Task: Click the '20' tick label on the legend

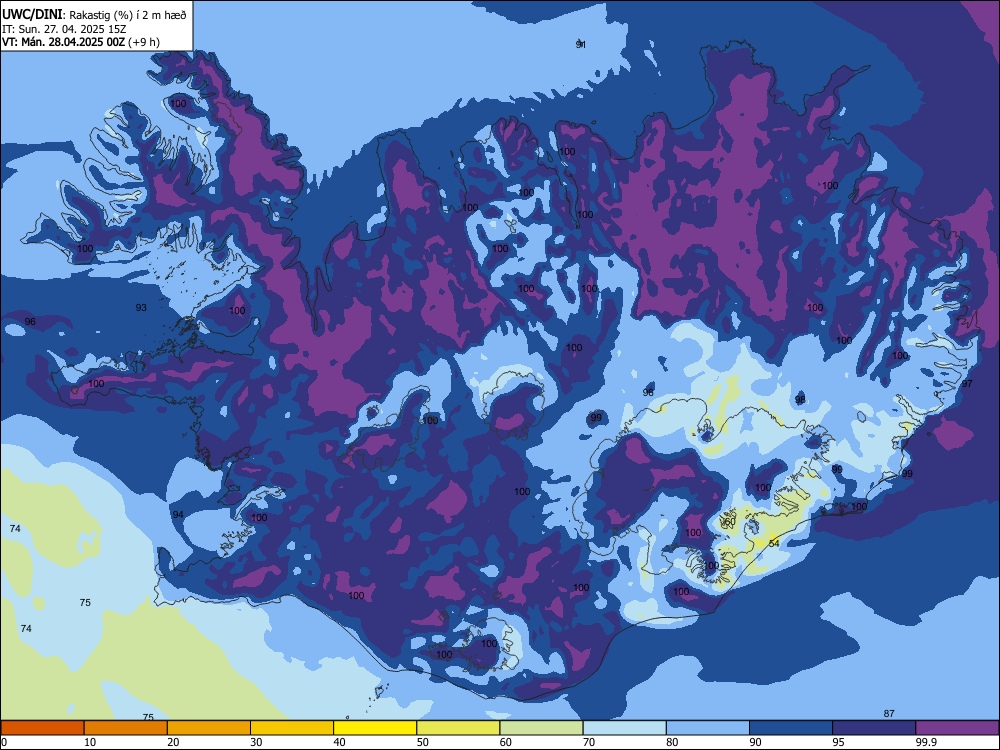Action: [173, 742]
